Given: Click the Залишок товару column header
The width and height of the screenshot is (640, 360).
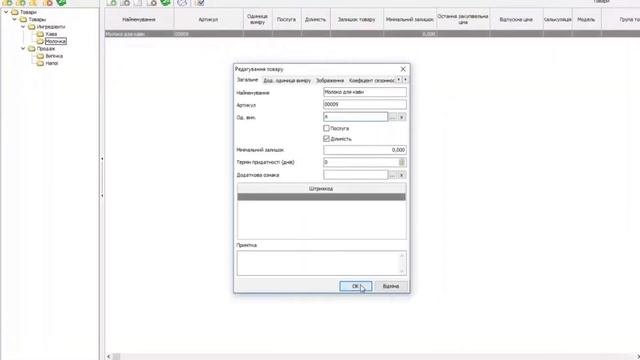Looking at the screenshot, I should 356,20.
